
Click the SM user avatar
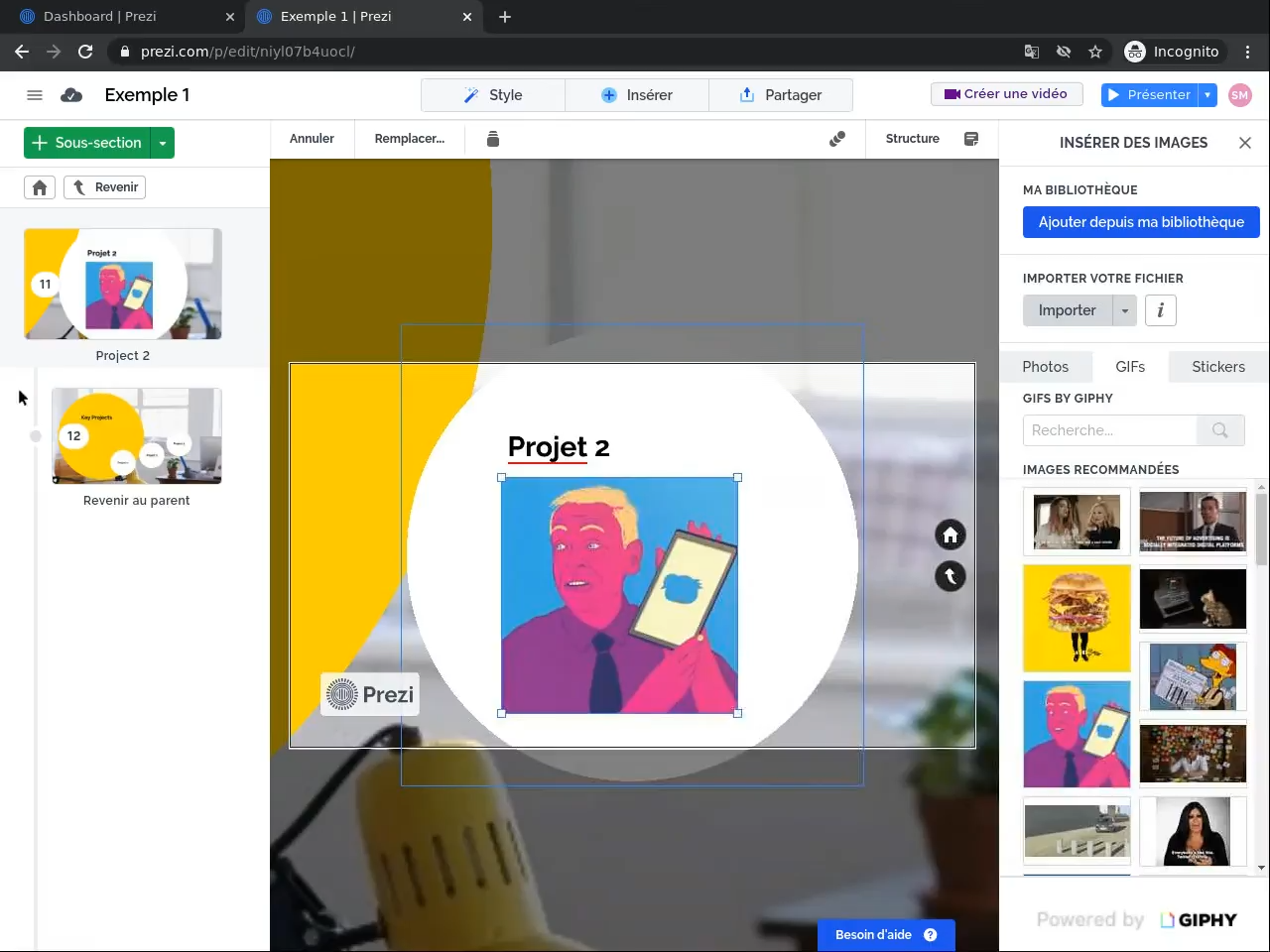click(x=1239, y=95)
